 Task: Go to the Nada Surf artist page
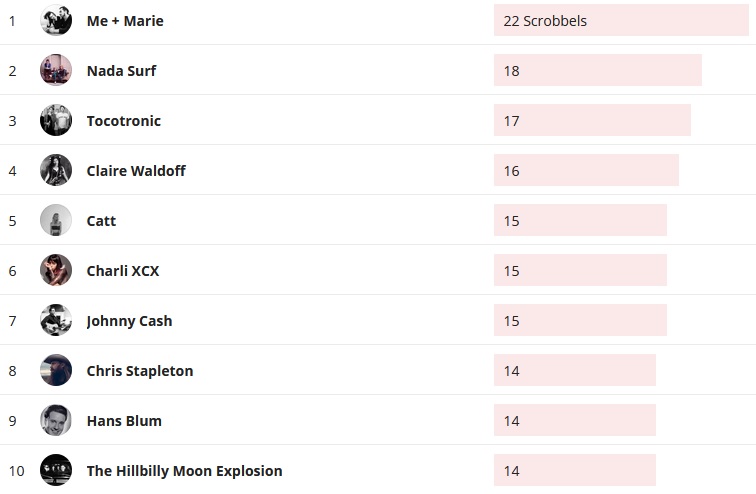pyautogui.click(x=121, y=71)
